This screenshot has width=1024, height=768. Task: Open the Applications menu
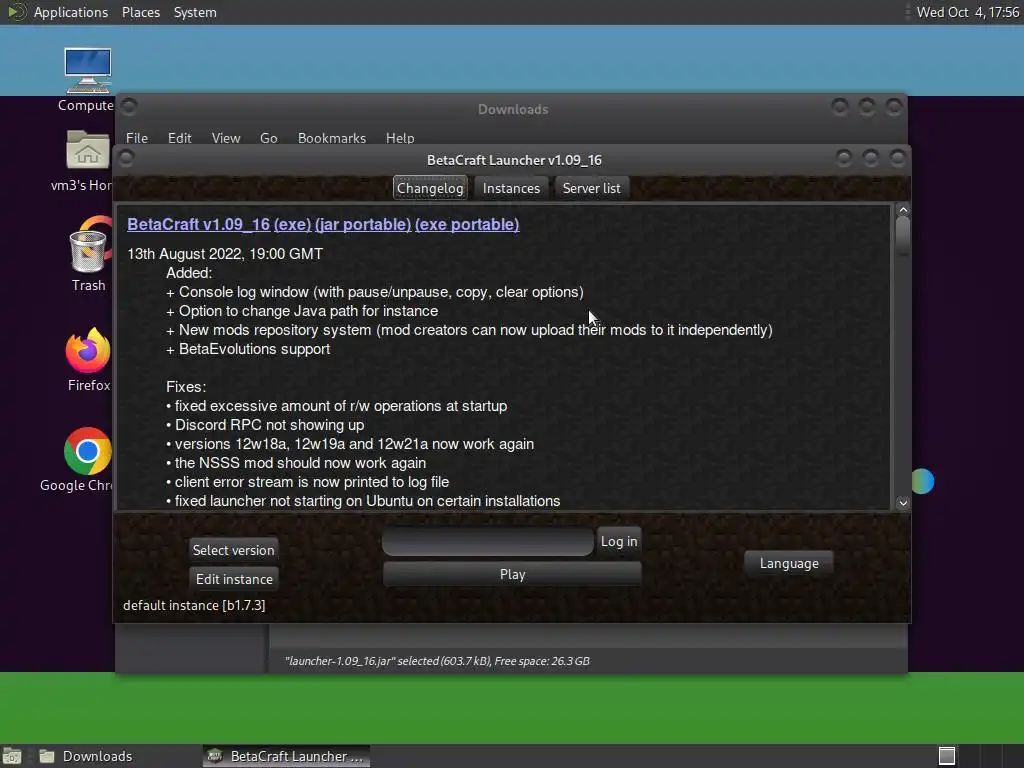click(71, 12)
